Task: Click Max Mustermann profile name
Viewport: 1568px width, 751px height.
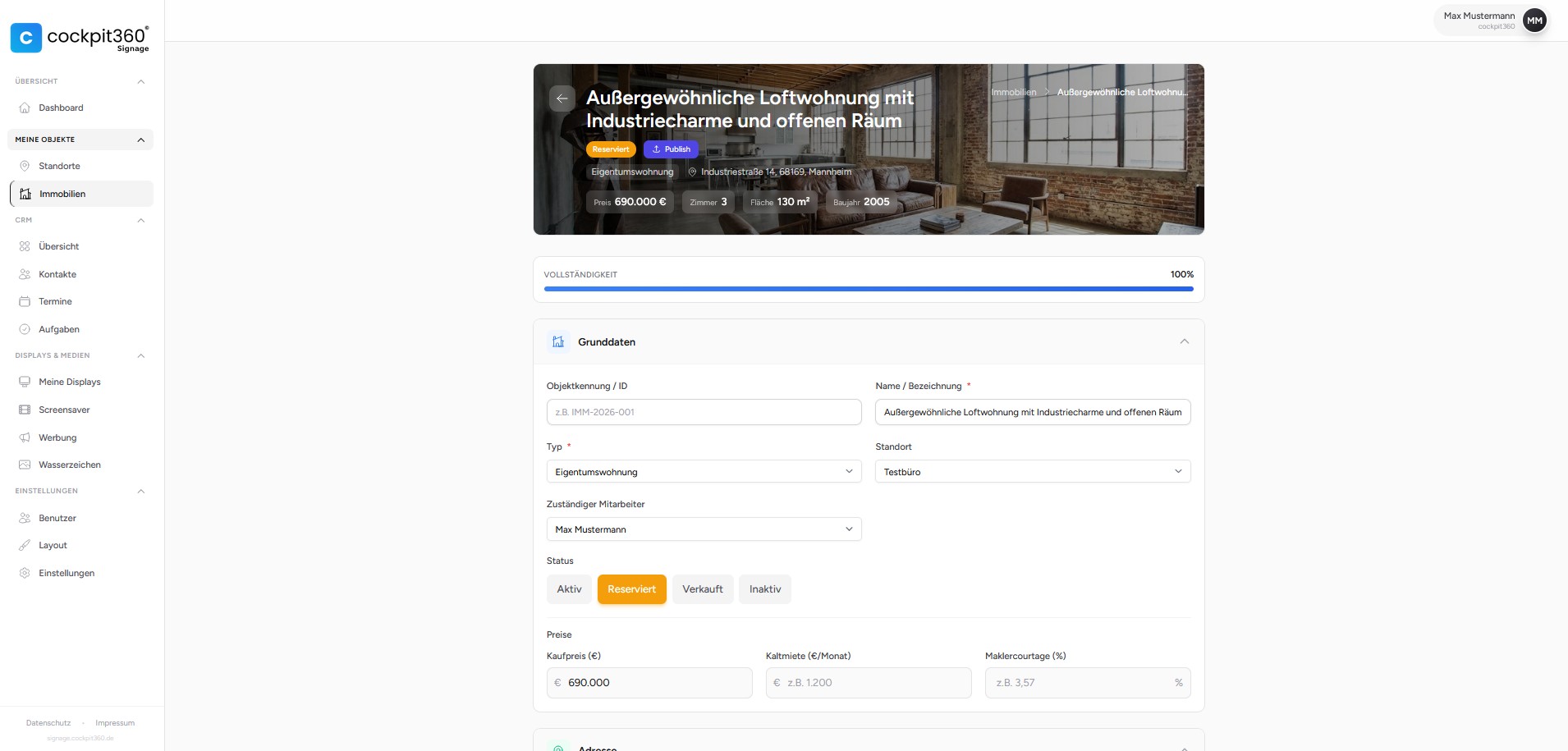Action: tap(1479, 16)
